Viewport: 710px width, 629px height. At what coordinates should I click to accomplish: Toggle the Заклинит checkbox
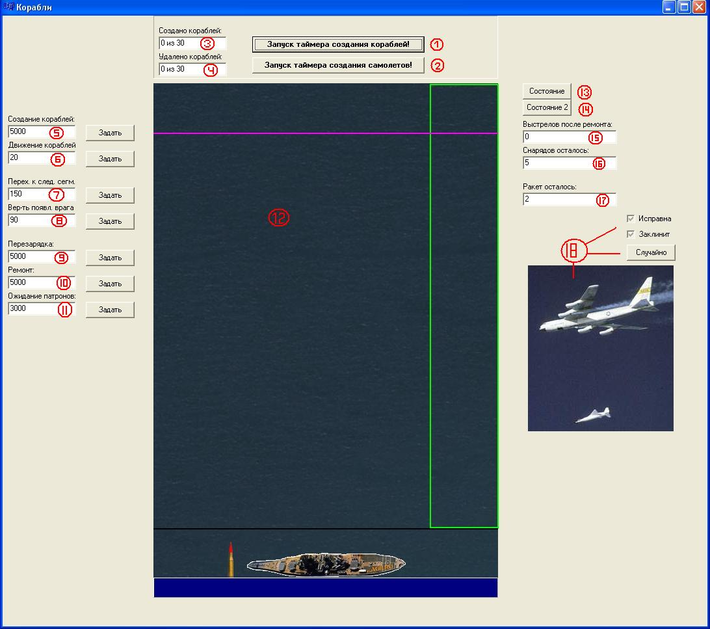click(x=630, y=234)
